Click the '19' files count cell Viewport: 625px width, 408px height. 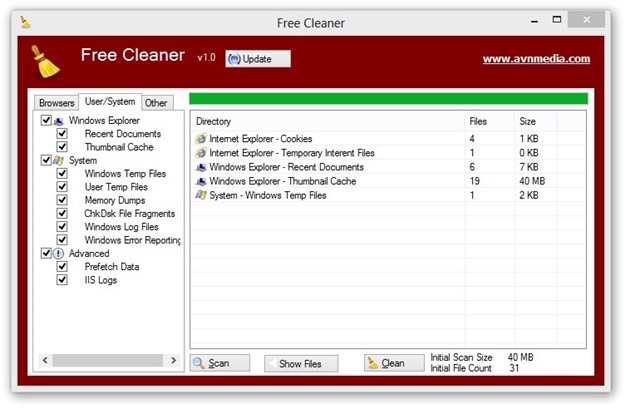coord(474,181)
